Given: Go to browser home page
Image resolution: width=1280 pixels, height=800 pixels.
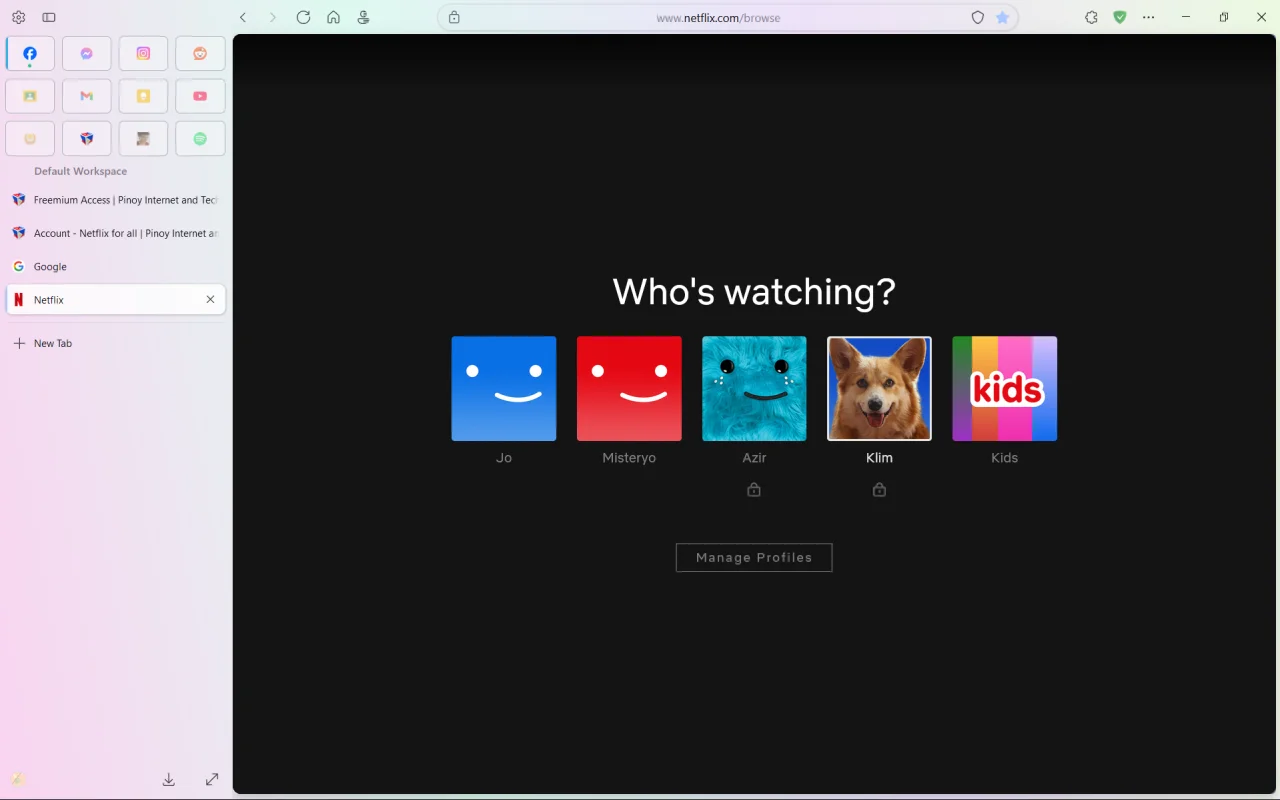Looking at the screenshot, I should point(333,17).
